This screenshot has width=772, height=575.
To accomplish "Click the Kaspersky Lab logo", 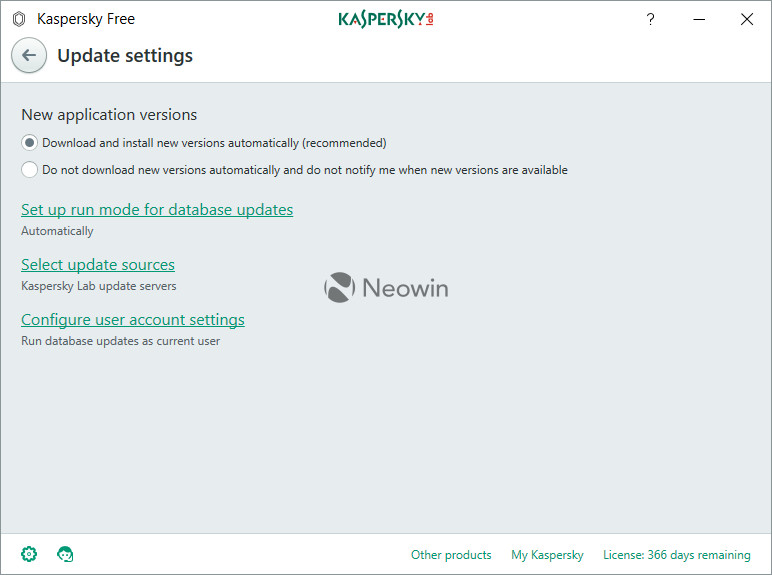I will point(386,19).
